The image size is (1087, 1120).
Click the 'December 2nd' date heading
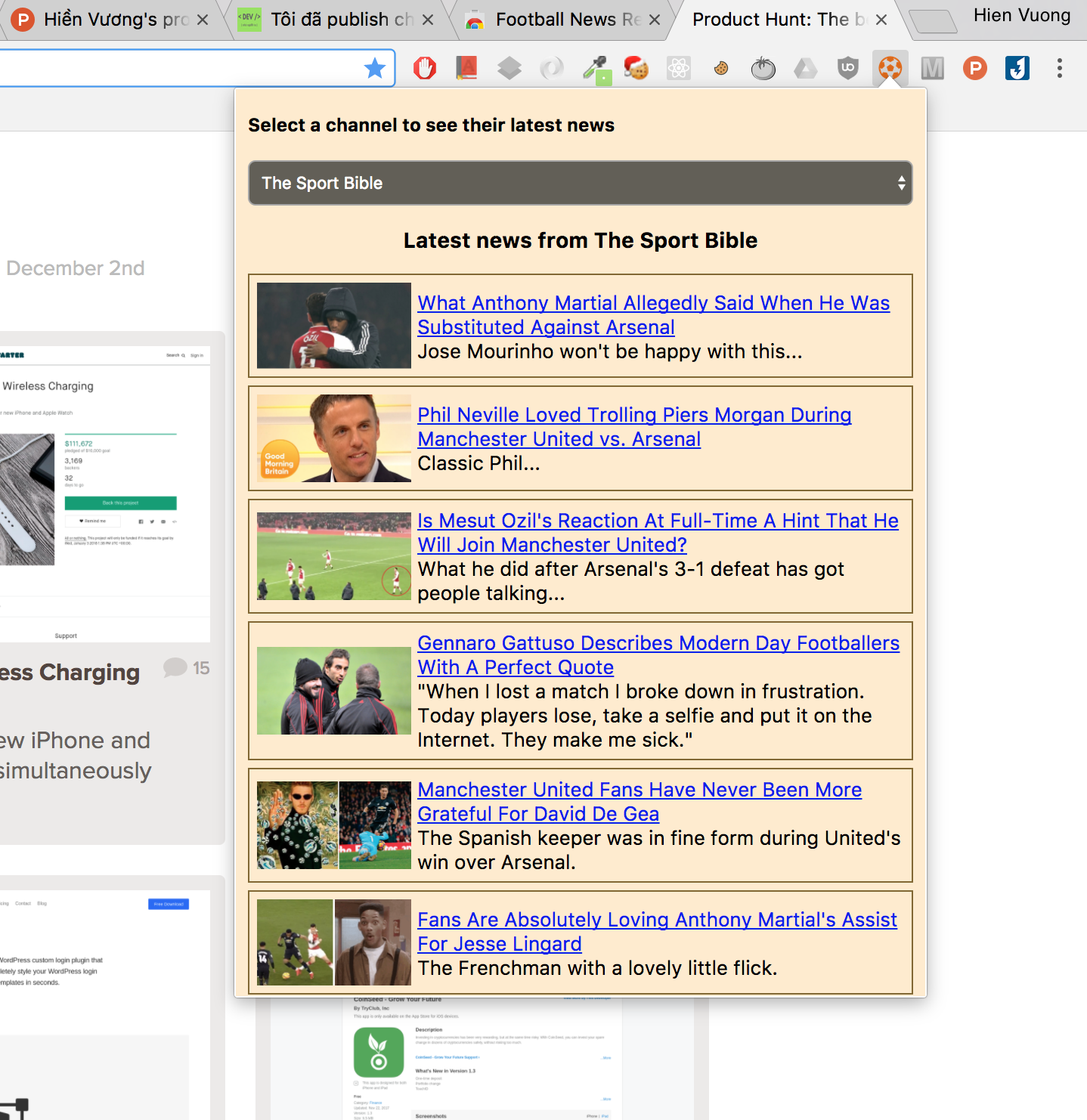76,268
